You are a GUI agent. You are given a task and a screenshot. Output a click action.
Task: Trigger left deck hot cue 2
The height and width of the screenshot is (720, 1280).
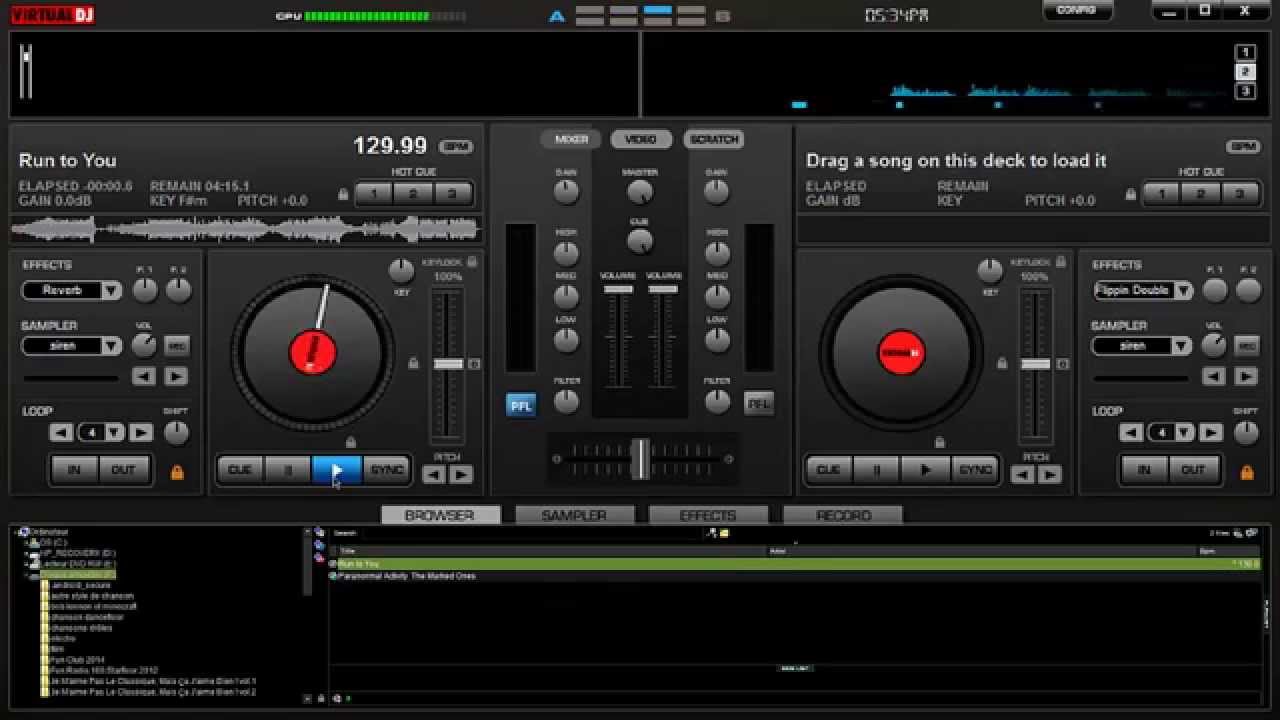coord(412,194)
